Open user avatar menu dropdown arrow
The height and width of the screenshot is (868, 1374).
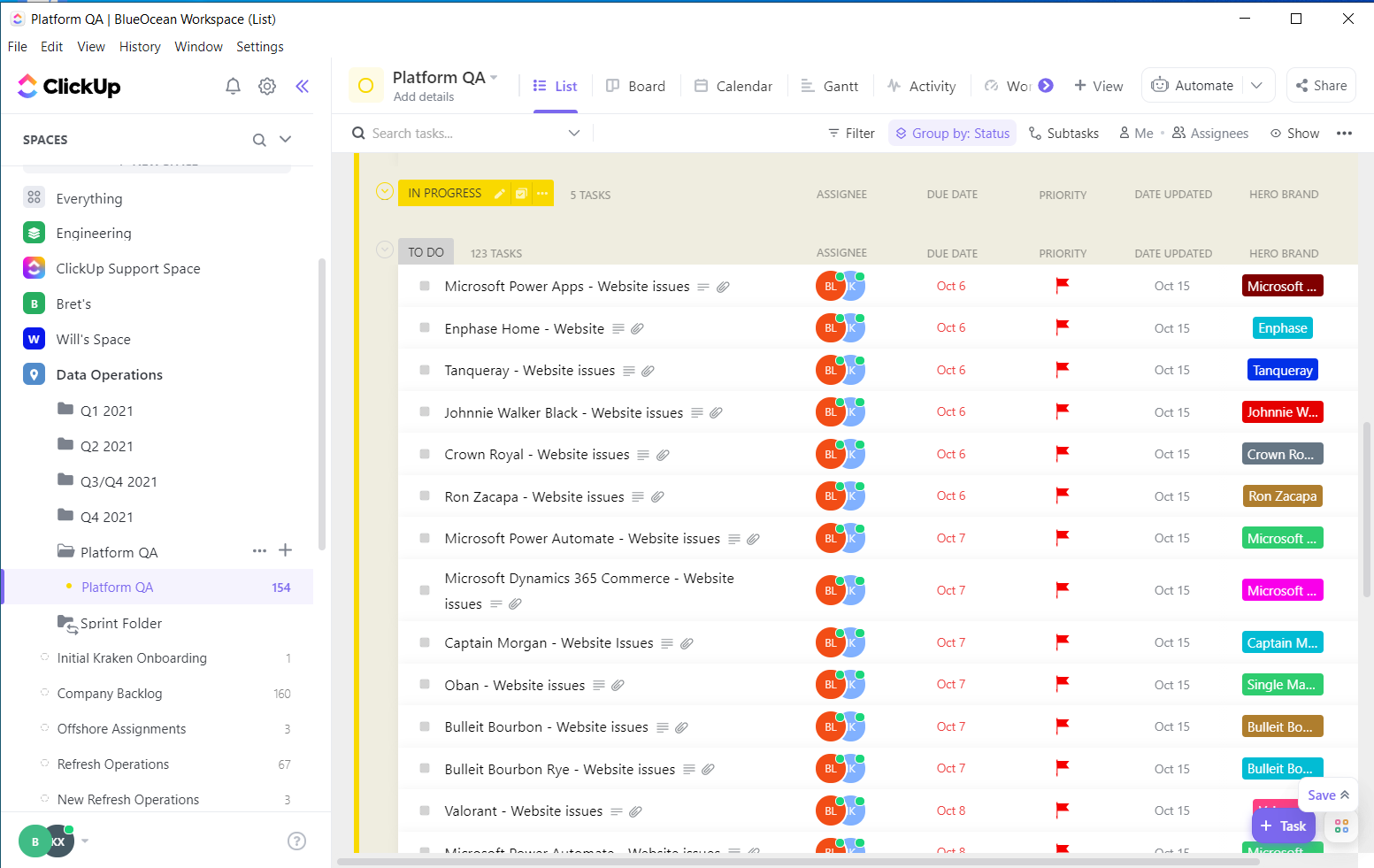pos(85,841)
